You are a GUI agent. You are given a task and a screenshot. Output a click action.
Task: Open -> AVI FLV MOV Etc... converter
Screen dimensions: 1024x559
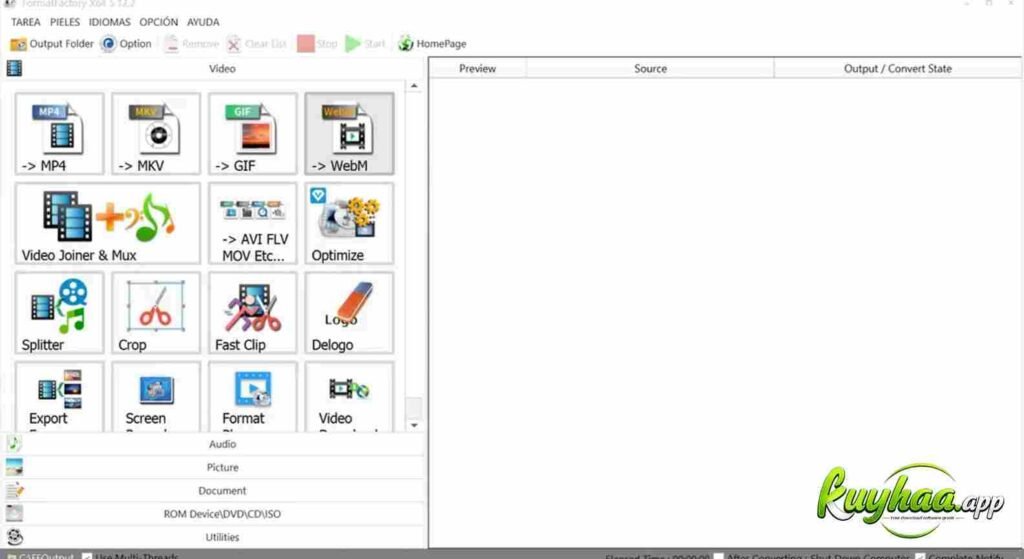click(253, 223)
